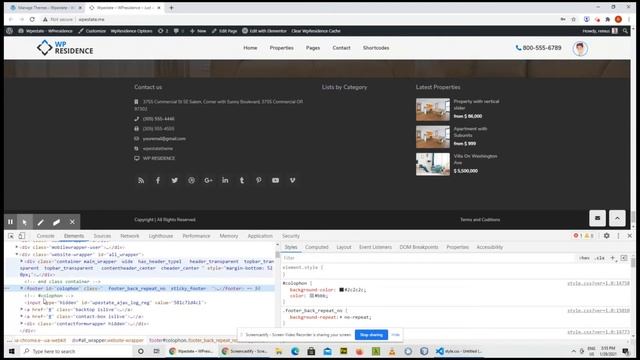Open the YouTube icon in footer

tap(276, 180)
